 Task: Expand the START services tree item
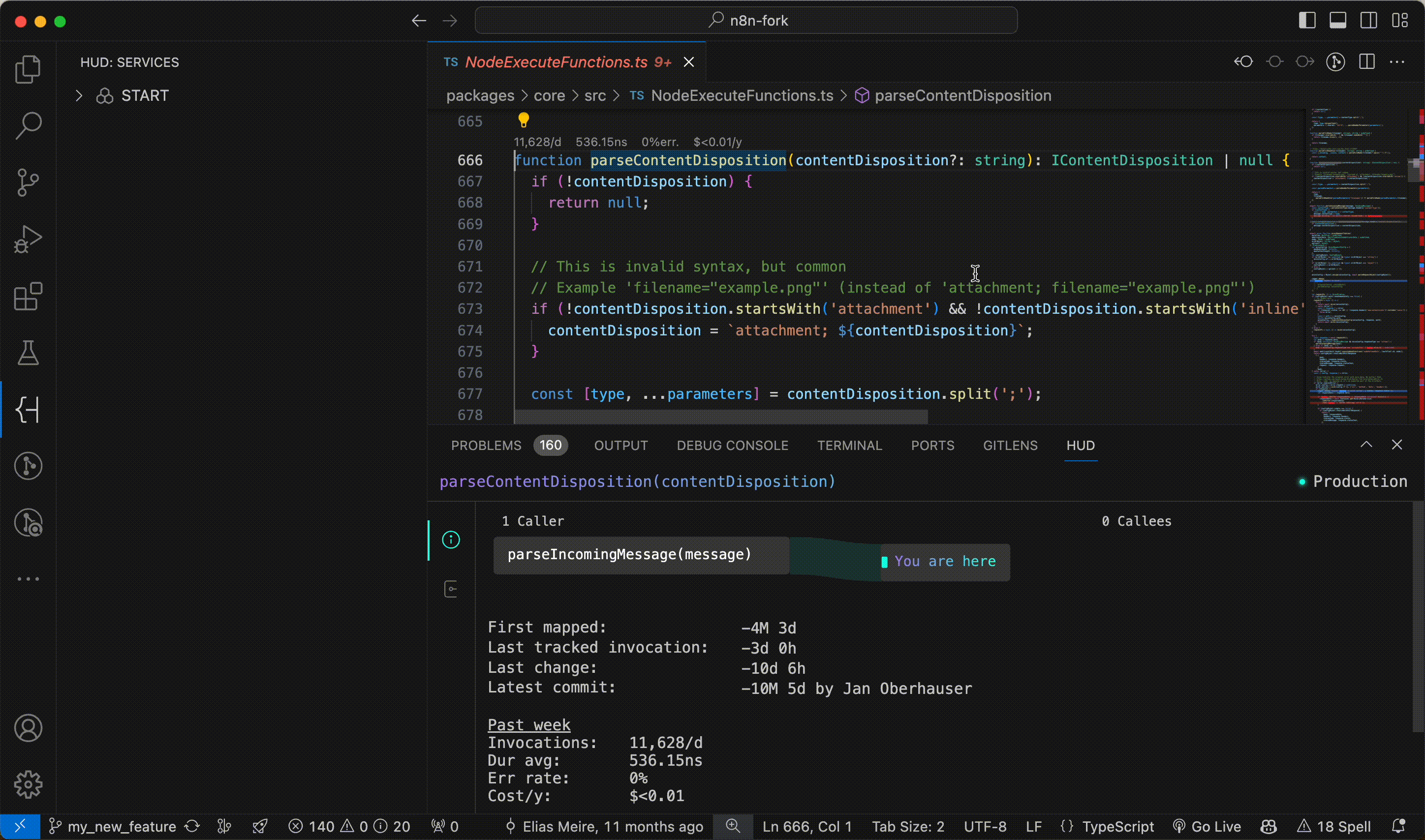[79, 96]
